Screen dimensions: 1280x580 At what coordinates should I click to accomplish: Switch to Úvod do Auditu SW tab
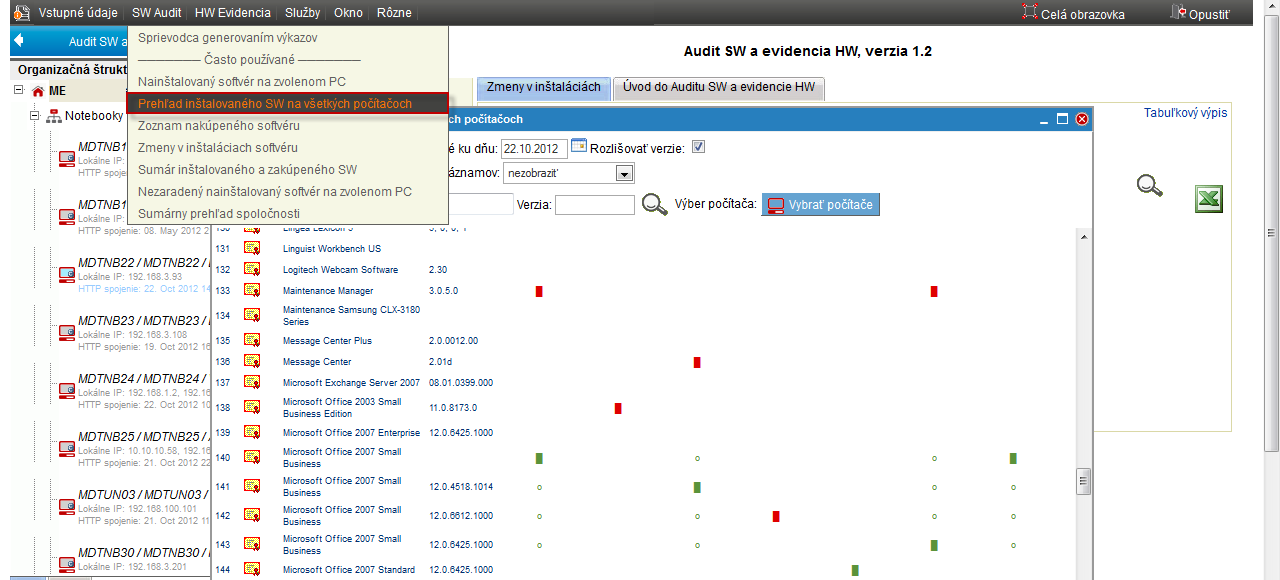718,87
